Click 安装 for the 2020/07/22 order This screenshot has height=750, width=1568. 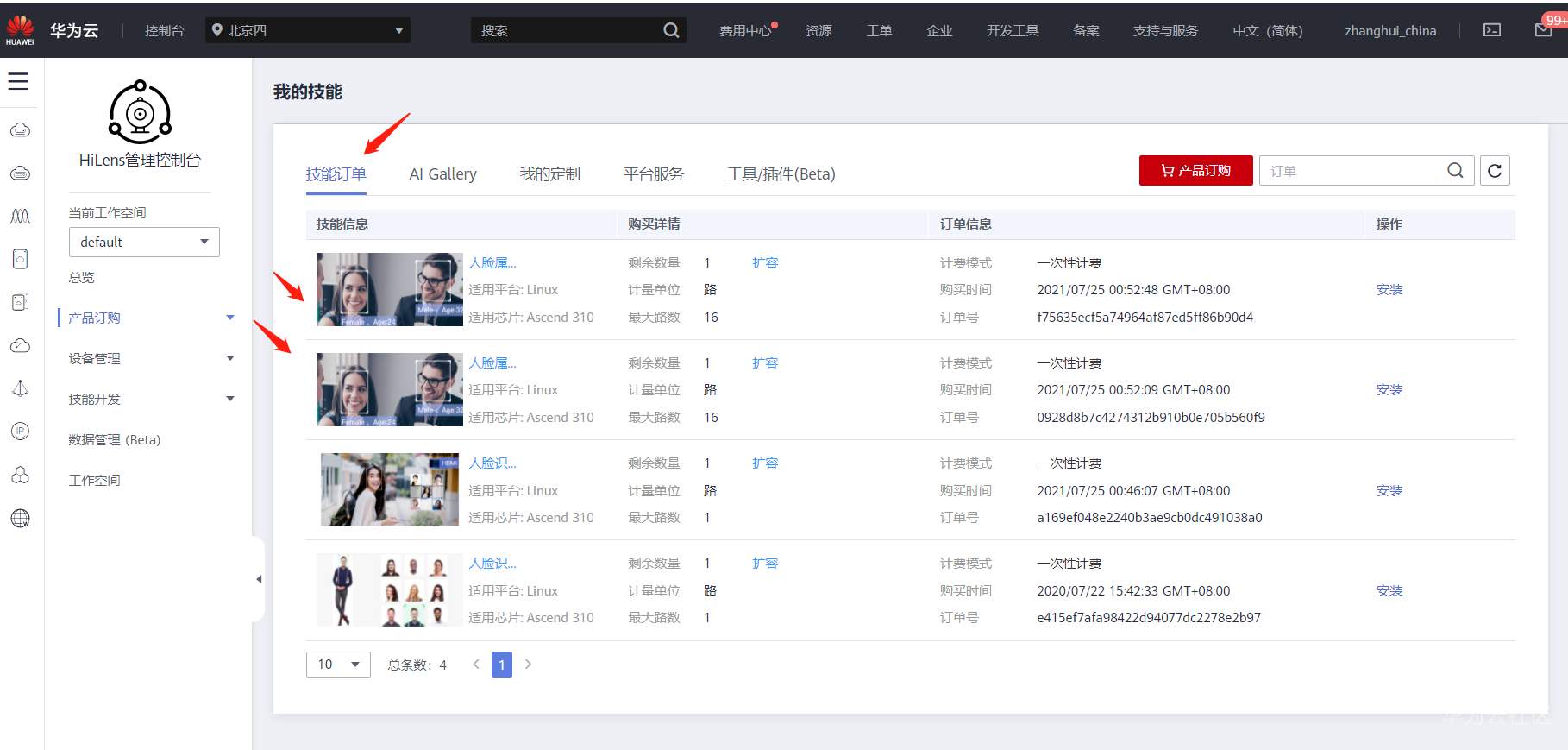[x=1389, y=591]
